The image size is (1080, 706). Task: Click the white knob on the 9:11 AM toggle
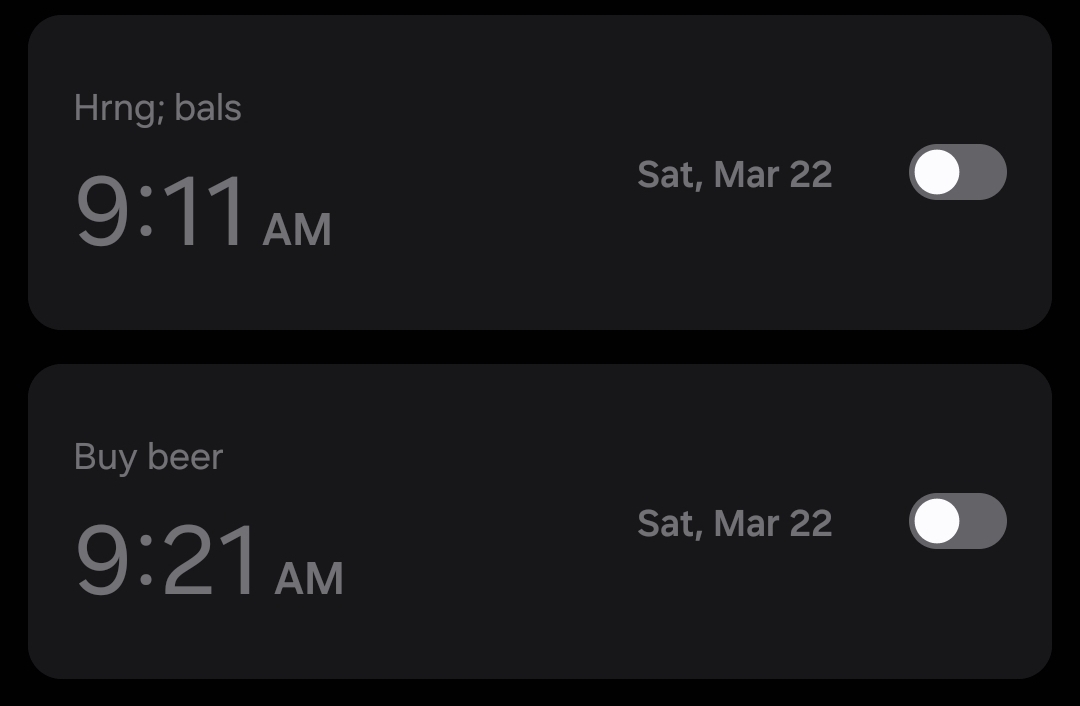pos(937,172)
